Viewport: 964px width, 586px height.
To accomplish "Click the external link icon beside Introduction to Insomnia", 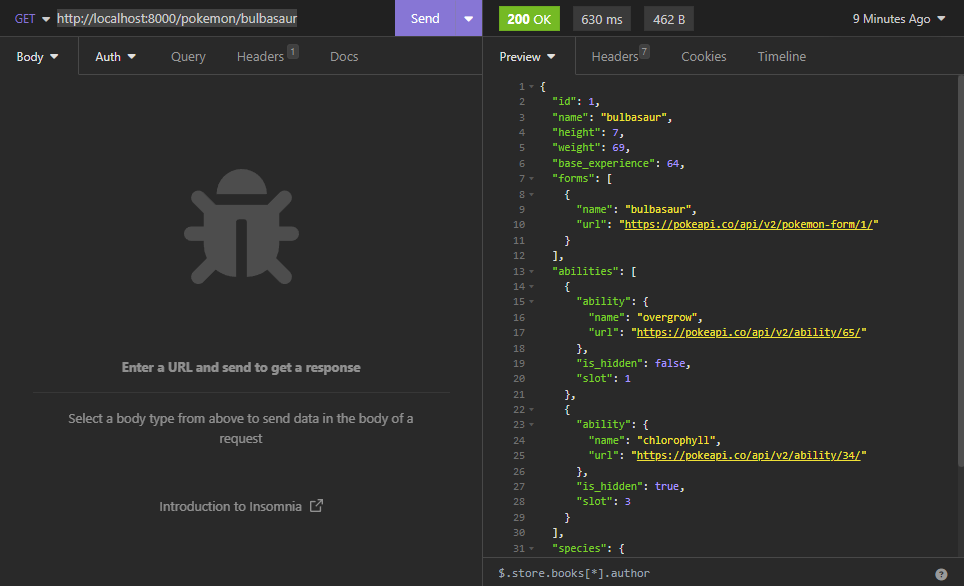I will click(x=316, y=506).
